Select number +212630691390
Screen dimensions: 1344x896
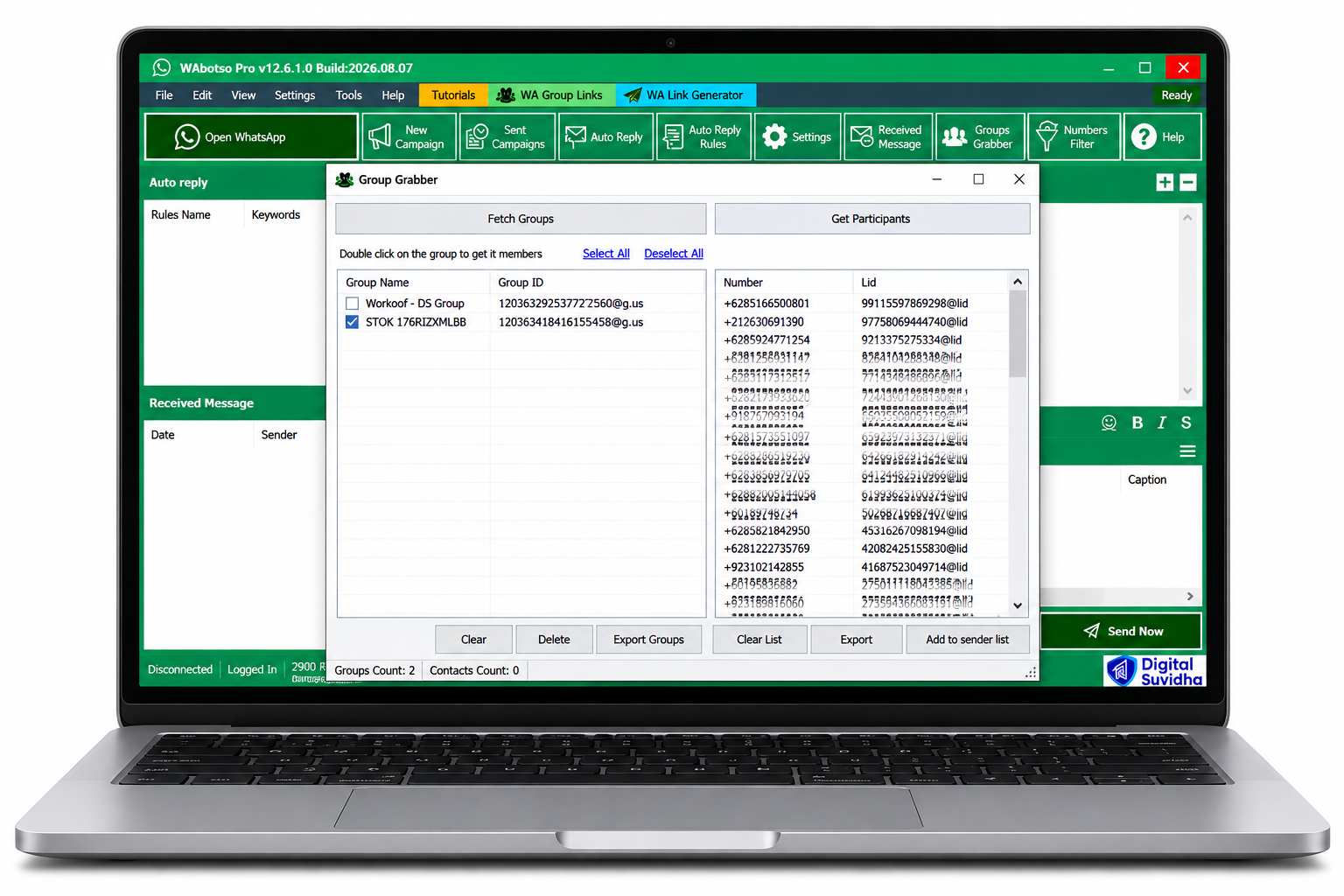click(x=764, y=322)
